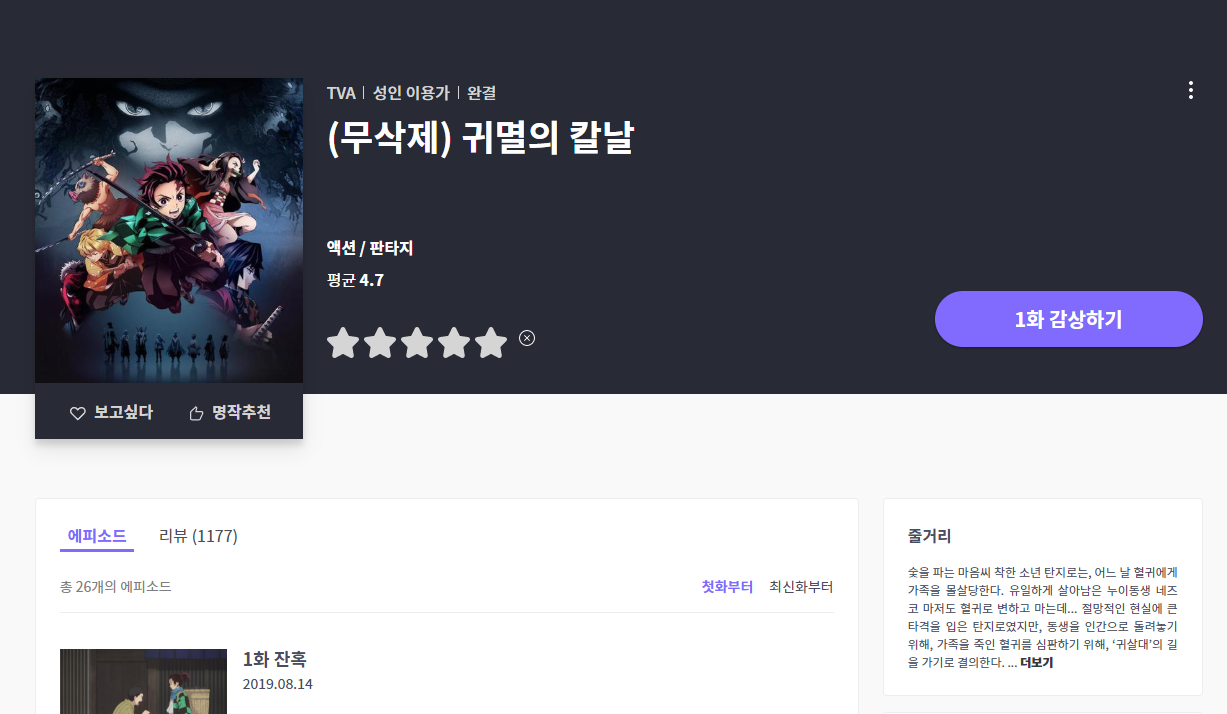Click the 액션 / 판타지 genre label

370,248
